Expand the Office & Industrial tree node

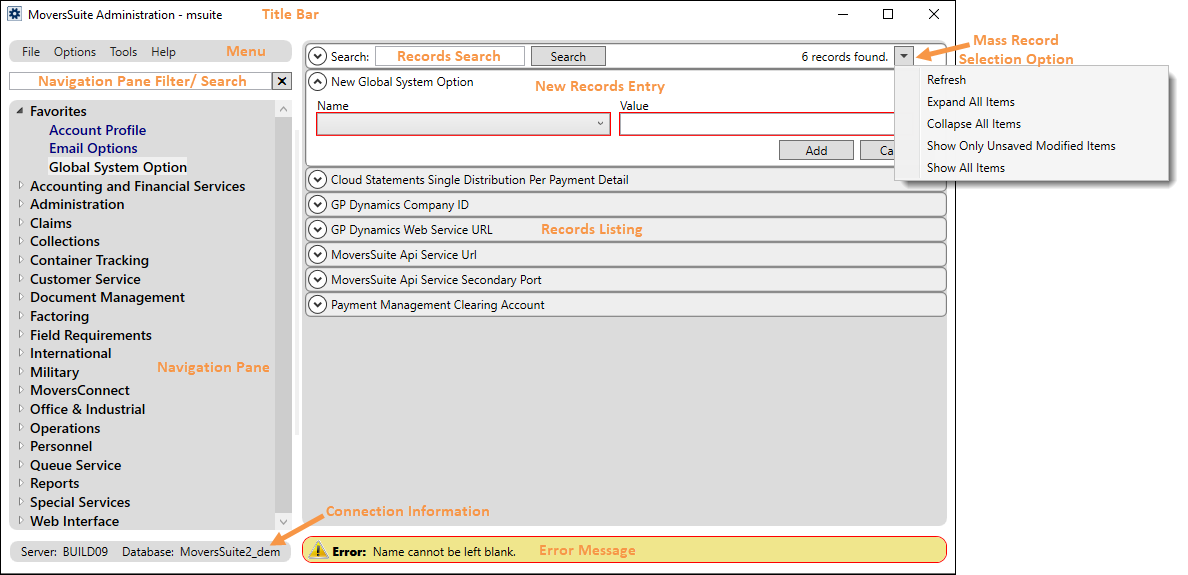(21, 409)
